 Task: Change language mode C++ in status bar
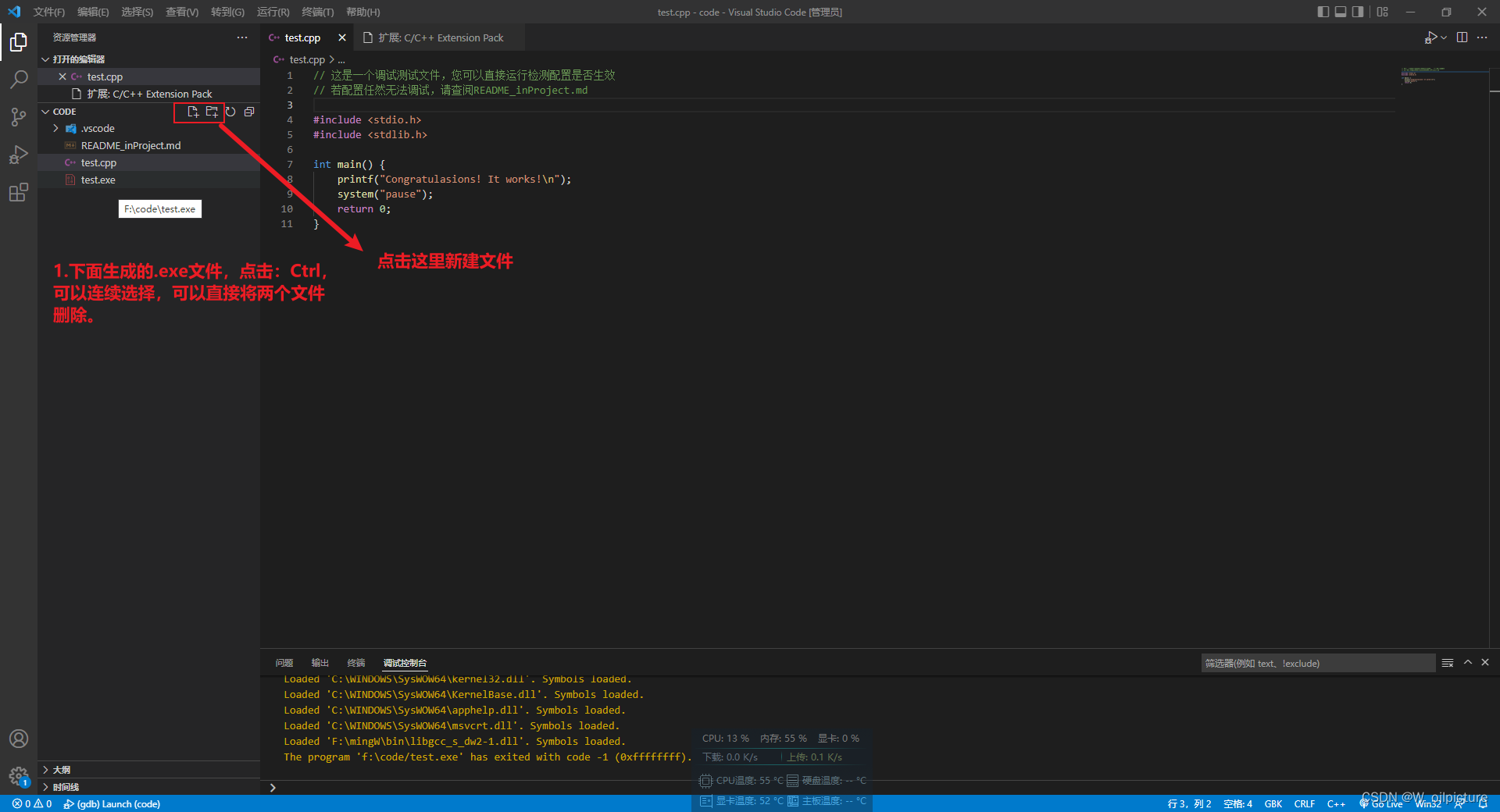tap(1336, 803)
